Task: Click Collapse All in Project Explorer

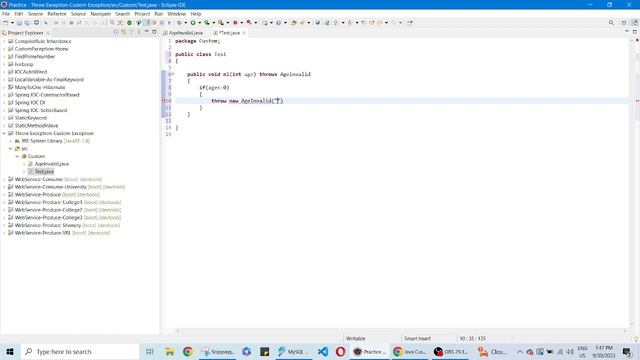Action: 116,32
